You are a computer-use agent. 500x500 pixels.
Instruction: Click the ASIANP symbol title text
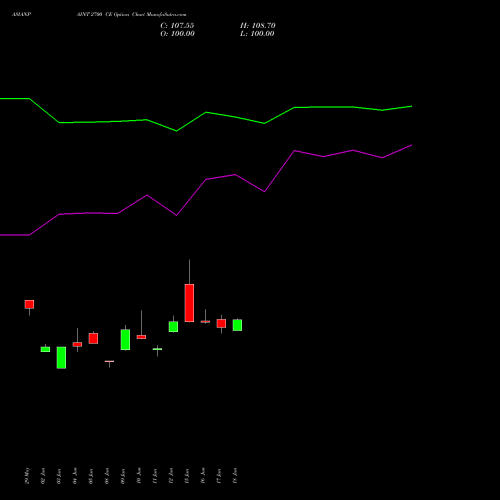pos(21,15)
